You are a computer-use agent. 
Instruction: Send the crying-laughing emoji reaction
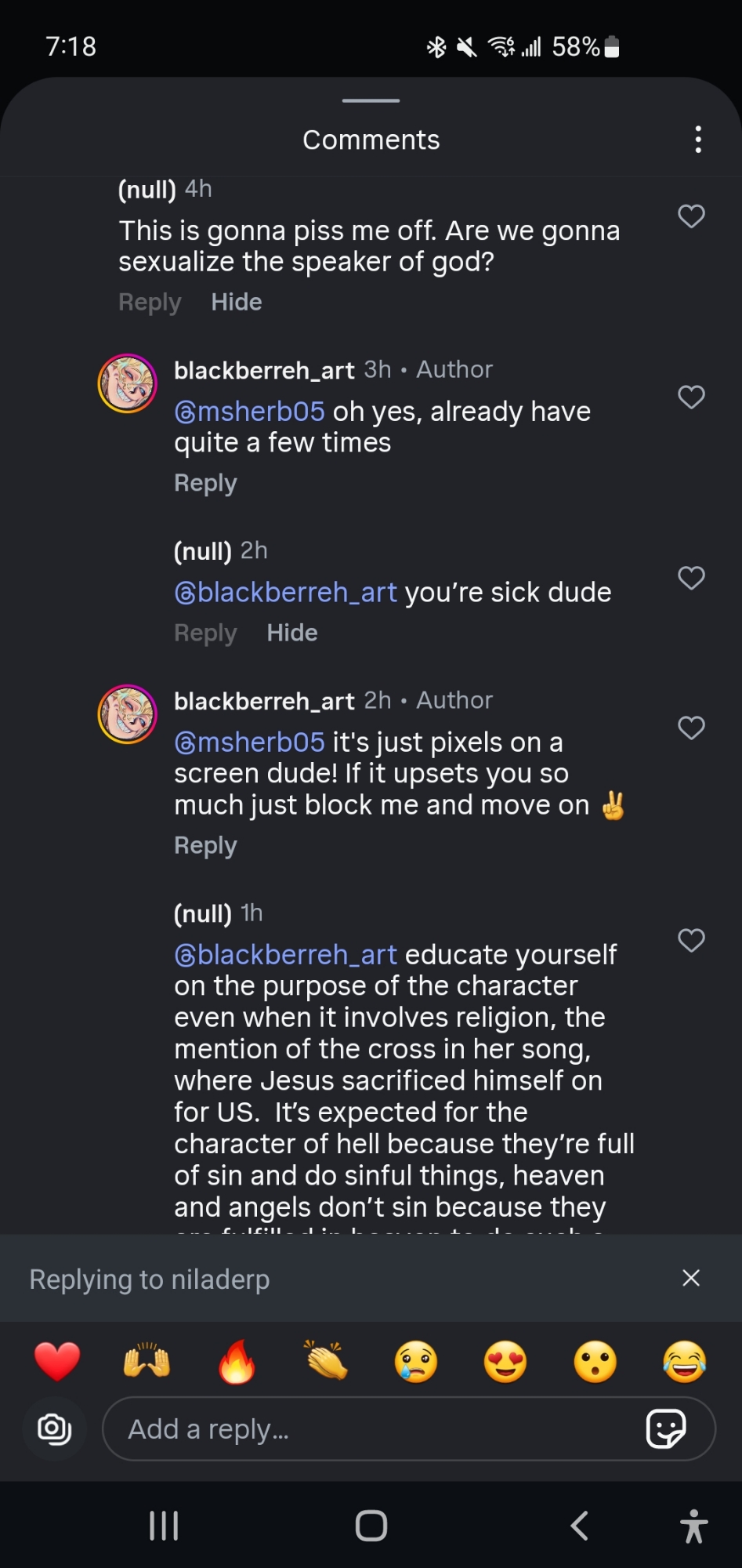click(685, 1361)
